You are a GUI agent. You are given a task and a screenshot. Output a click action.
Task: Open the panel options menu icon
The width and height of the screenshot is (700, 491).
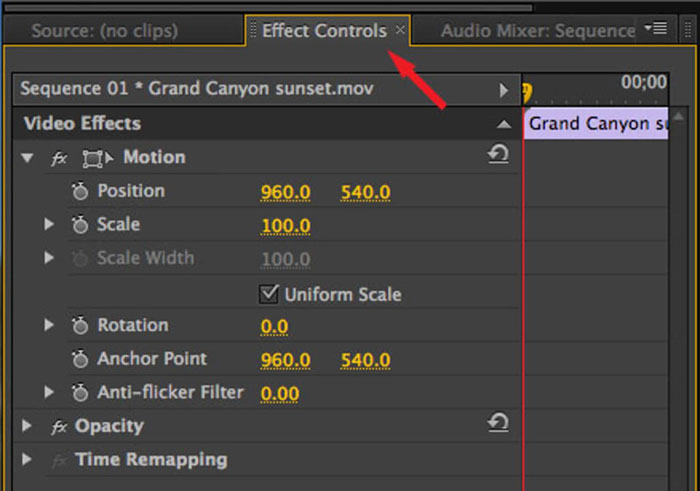point(656,28)
